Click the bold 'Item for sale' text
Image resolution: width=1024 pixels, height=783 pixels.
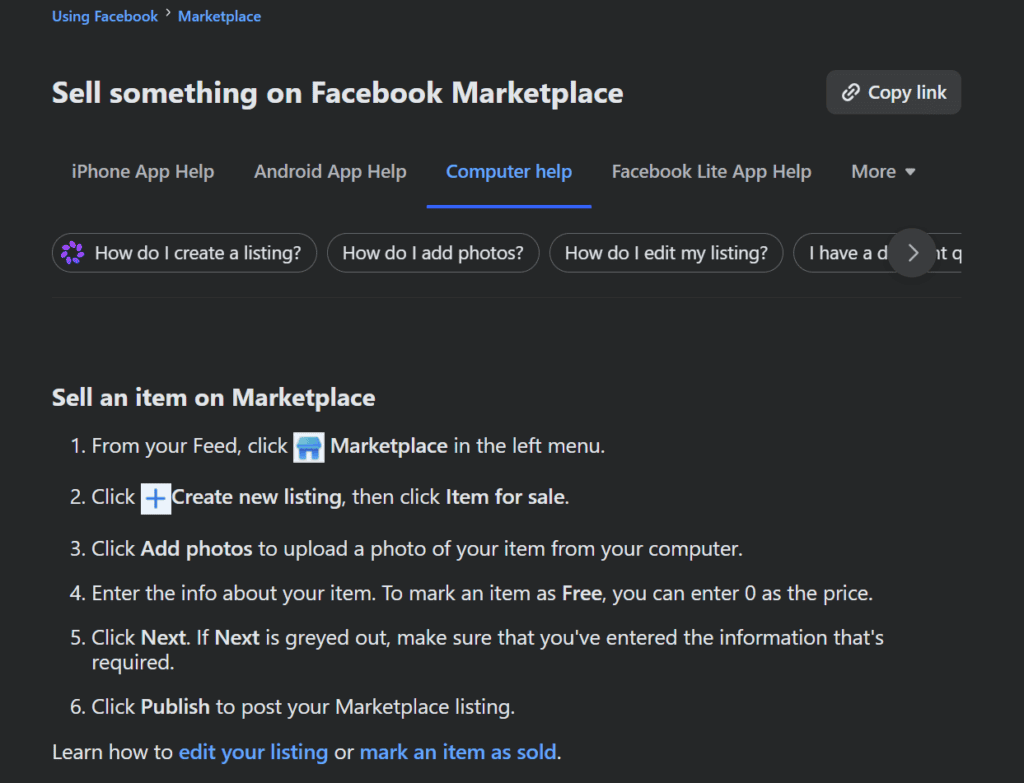tap(505, 497)
